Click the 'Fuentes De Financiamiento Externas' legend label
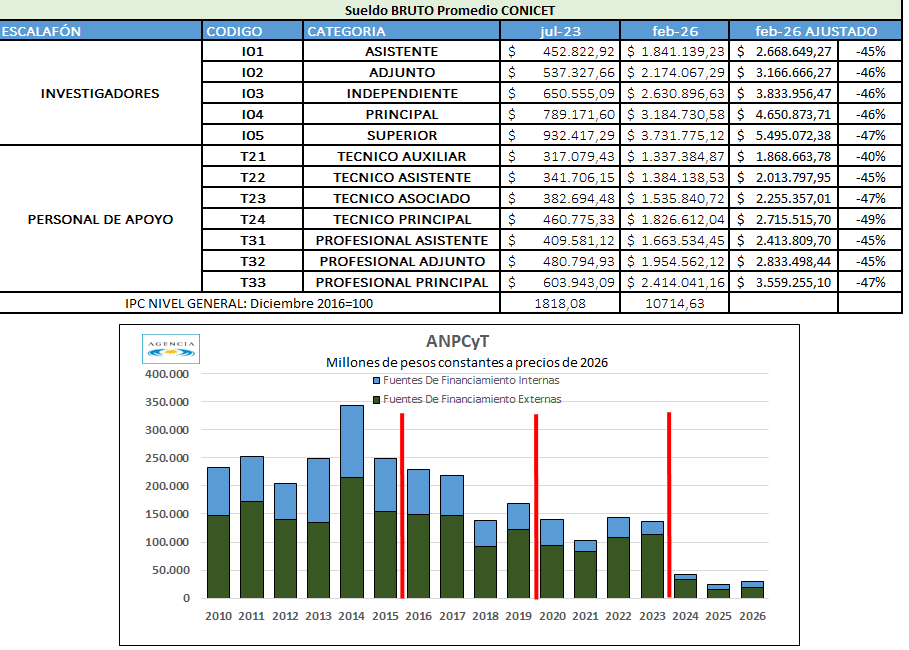 click(x=472, y=400)
